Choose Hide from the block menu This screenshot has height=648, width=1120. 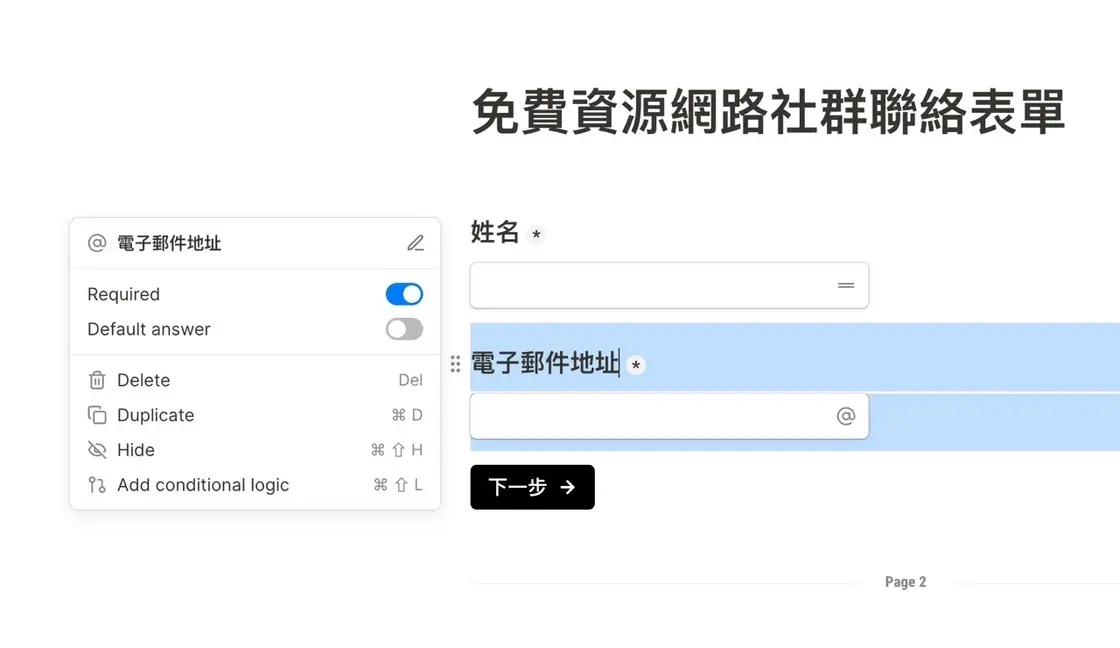255,450
